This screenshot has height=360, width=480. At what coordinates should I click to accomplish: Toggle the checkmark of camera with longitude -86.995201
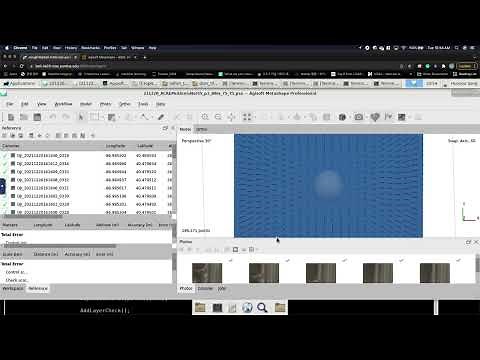5,204
